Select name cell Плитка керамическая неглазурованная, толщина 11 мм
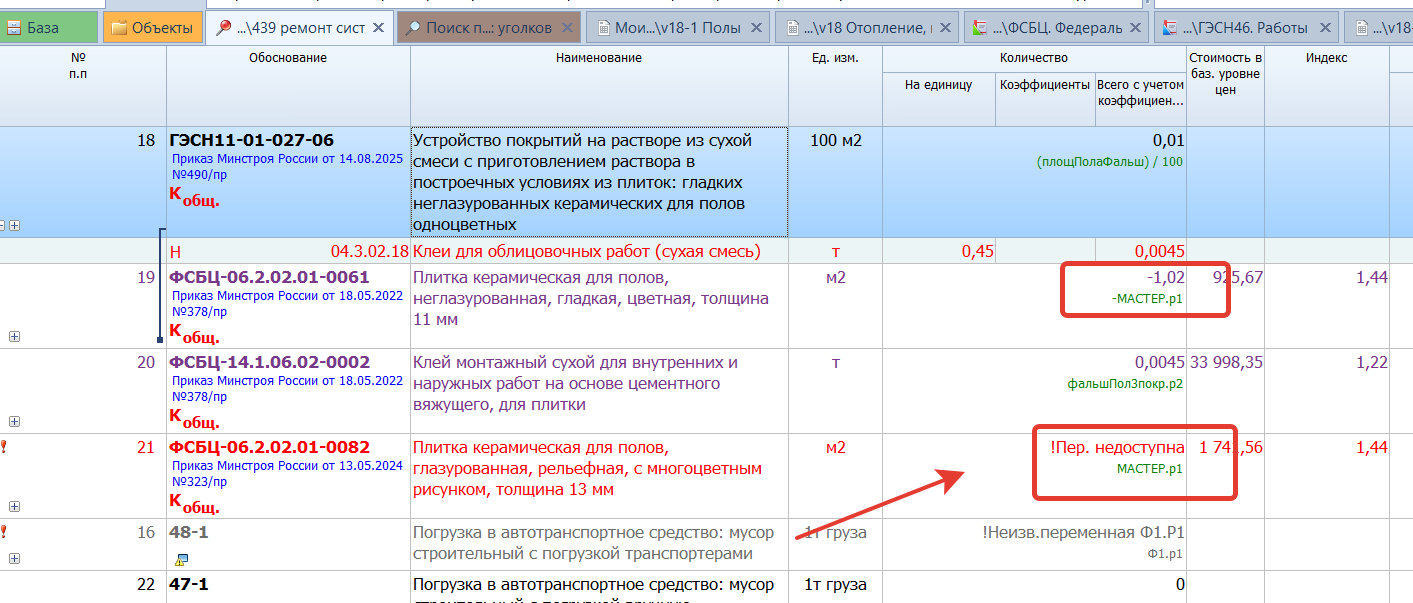Viewport: 1413px width, 603px height. [599, 306]
